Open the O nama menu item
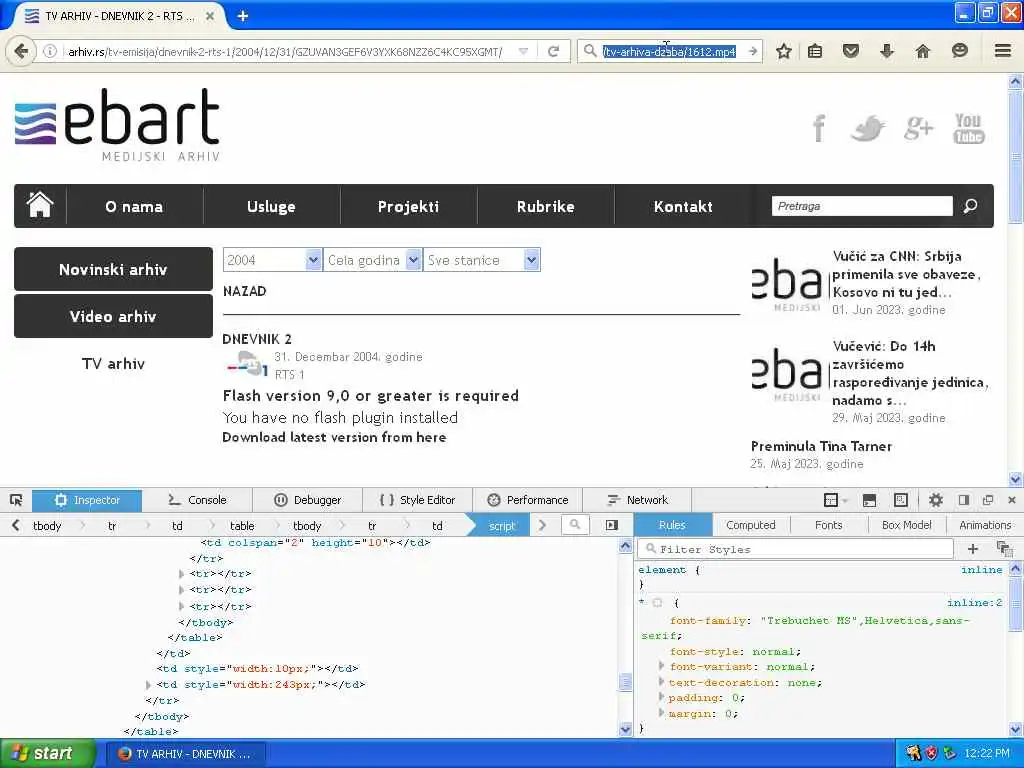 (x=134, y=206)
